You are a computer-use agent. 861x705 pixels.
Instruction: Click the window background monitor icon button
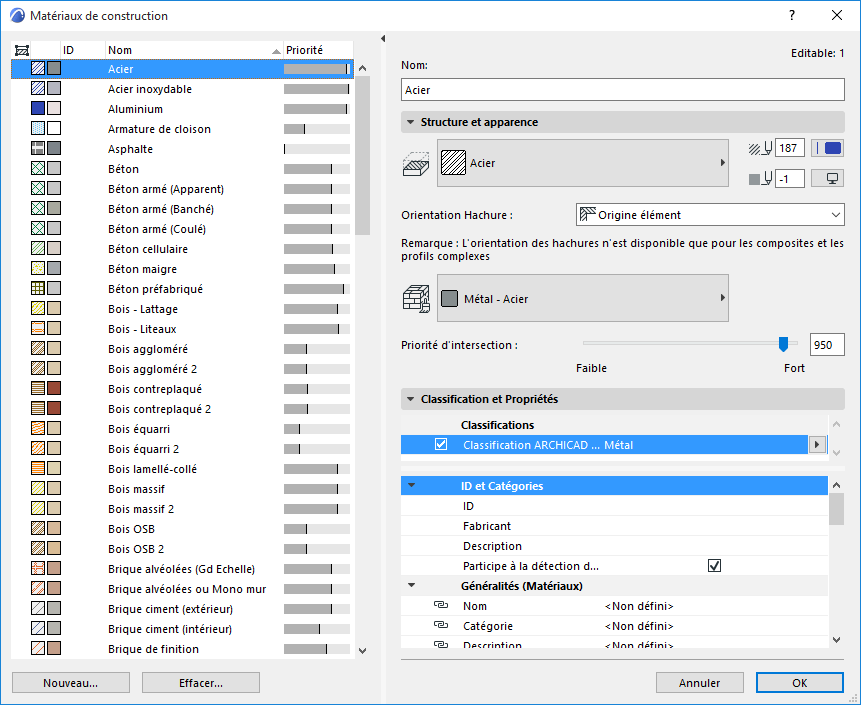tap(828, 178)
